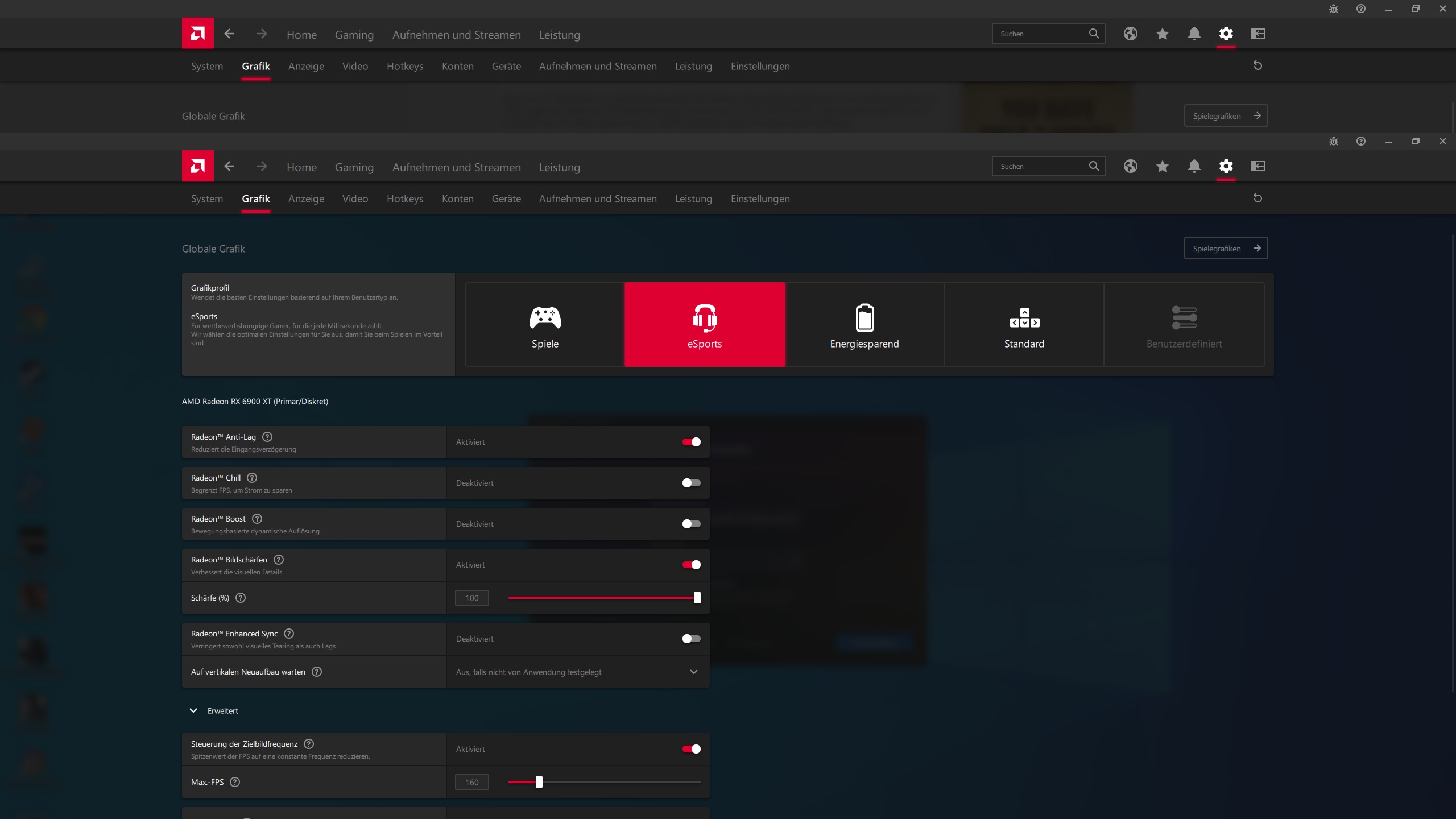Enable the Radeon Boost toggle
Image resolution: width=1456 pixels, height=819 pixels.
(691, 524)
